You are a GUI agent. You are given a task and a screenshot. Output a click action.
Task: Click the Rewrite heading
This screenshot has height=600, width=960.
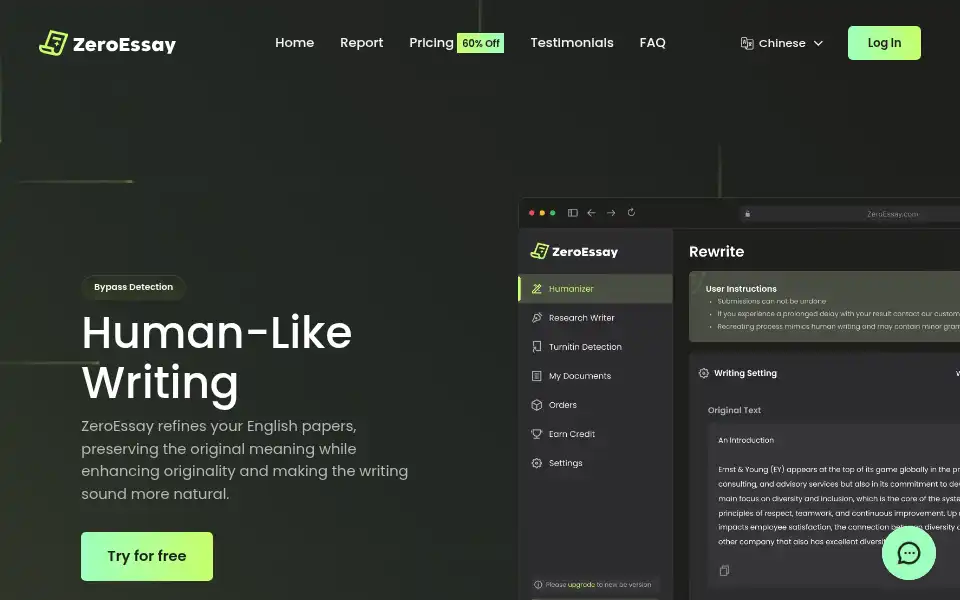(x=716, y=252)
